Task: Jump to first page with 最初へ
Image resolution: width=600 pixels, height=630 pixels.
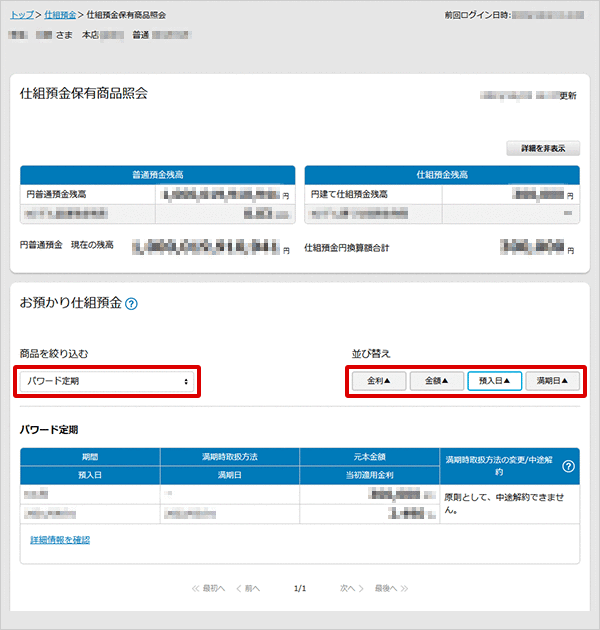Action: 209,588
